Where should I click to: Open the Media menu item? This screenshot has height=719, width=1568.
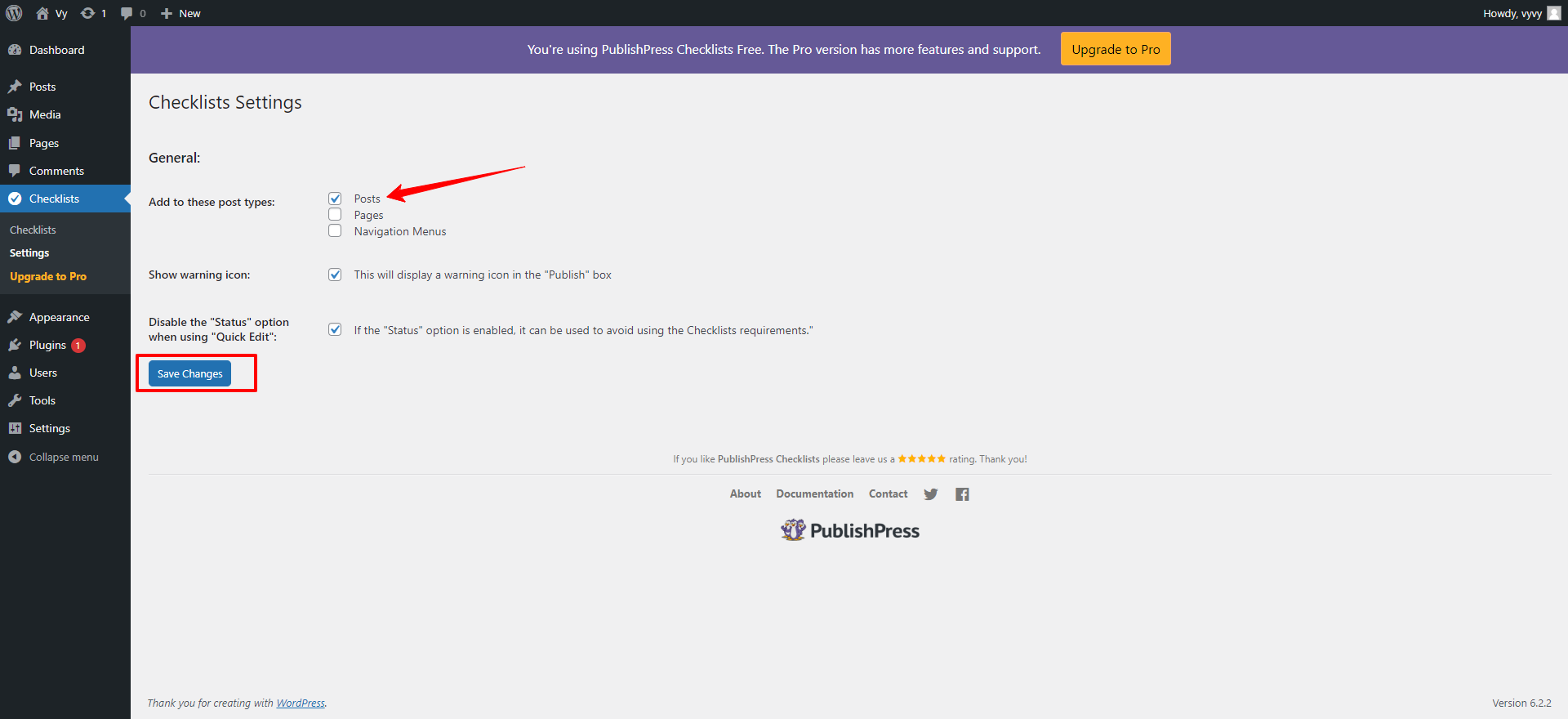[x=65, y=114]
